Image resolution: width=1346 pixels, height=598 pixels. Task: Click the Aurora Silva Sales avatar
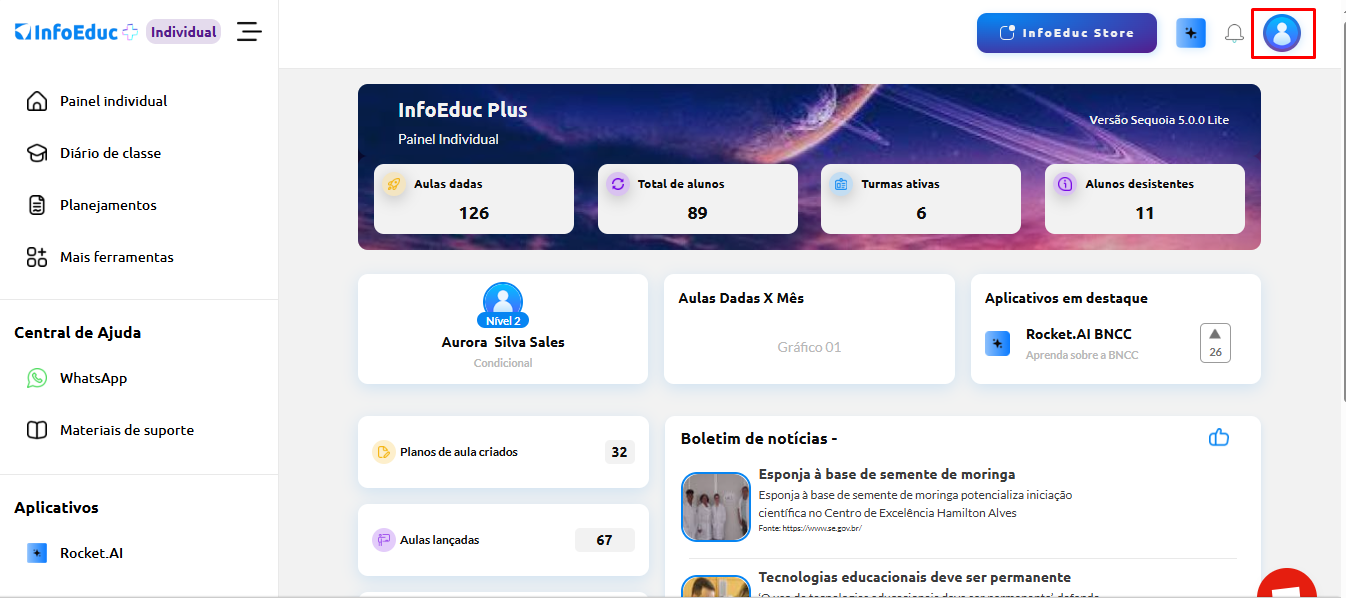click(503, 300)
